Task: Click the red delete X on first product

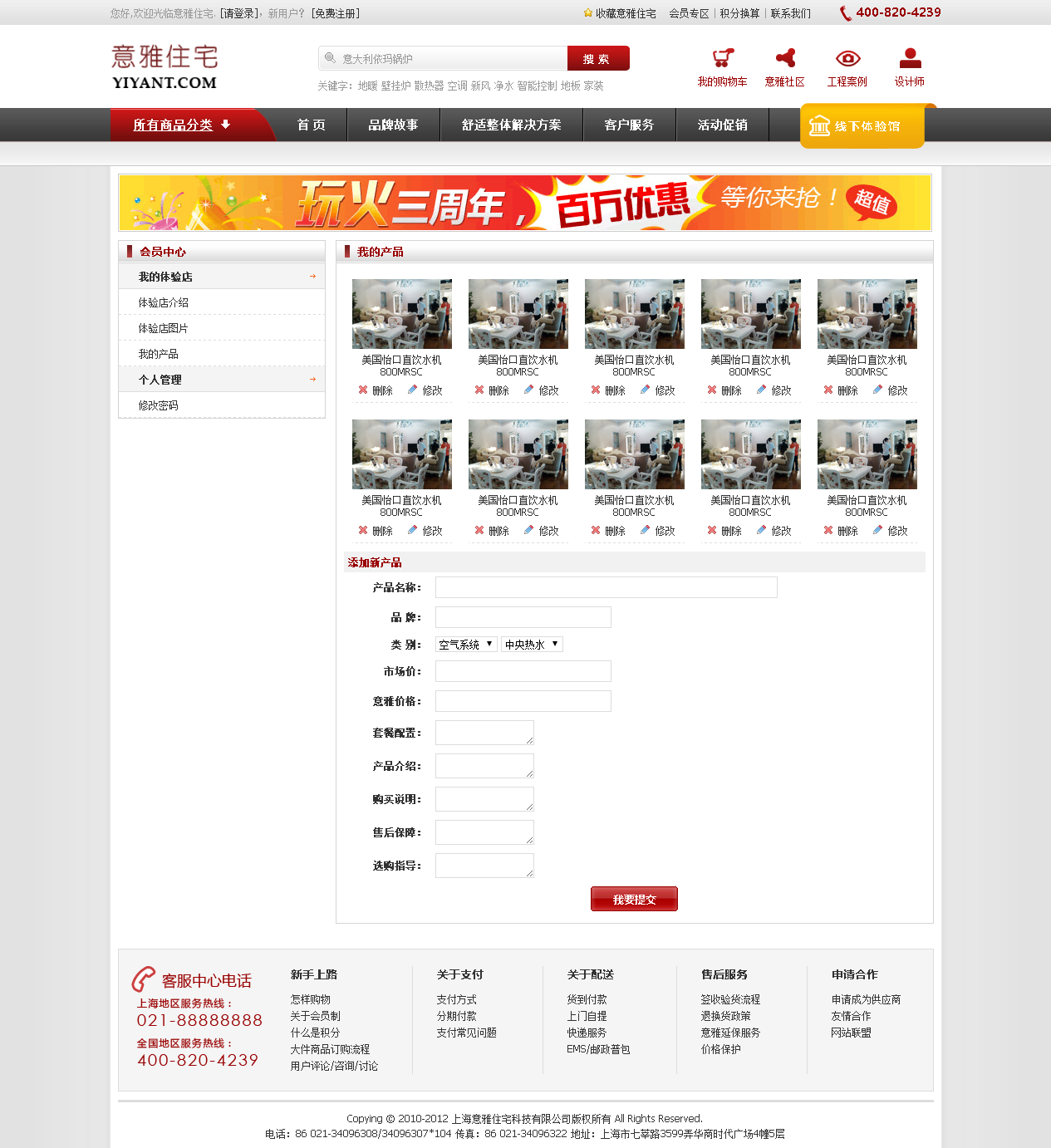Action: pyautogui.click(x=363, y=390)
